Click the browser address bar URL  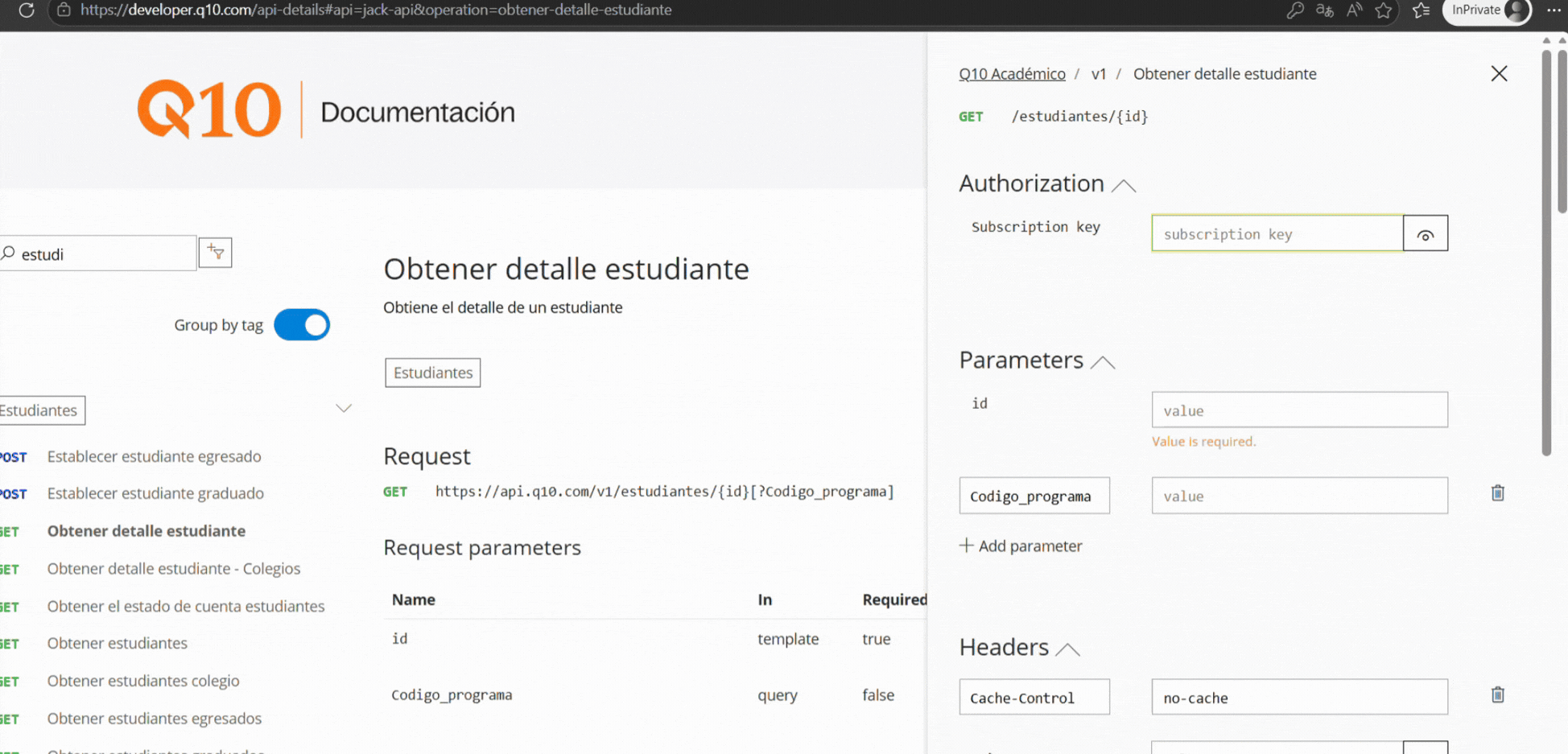click(376, 10)
